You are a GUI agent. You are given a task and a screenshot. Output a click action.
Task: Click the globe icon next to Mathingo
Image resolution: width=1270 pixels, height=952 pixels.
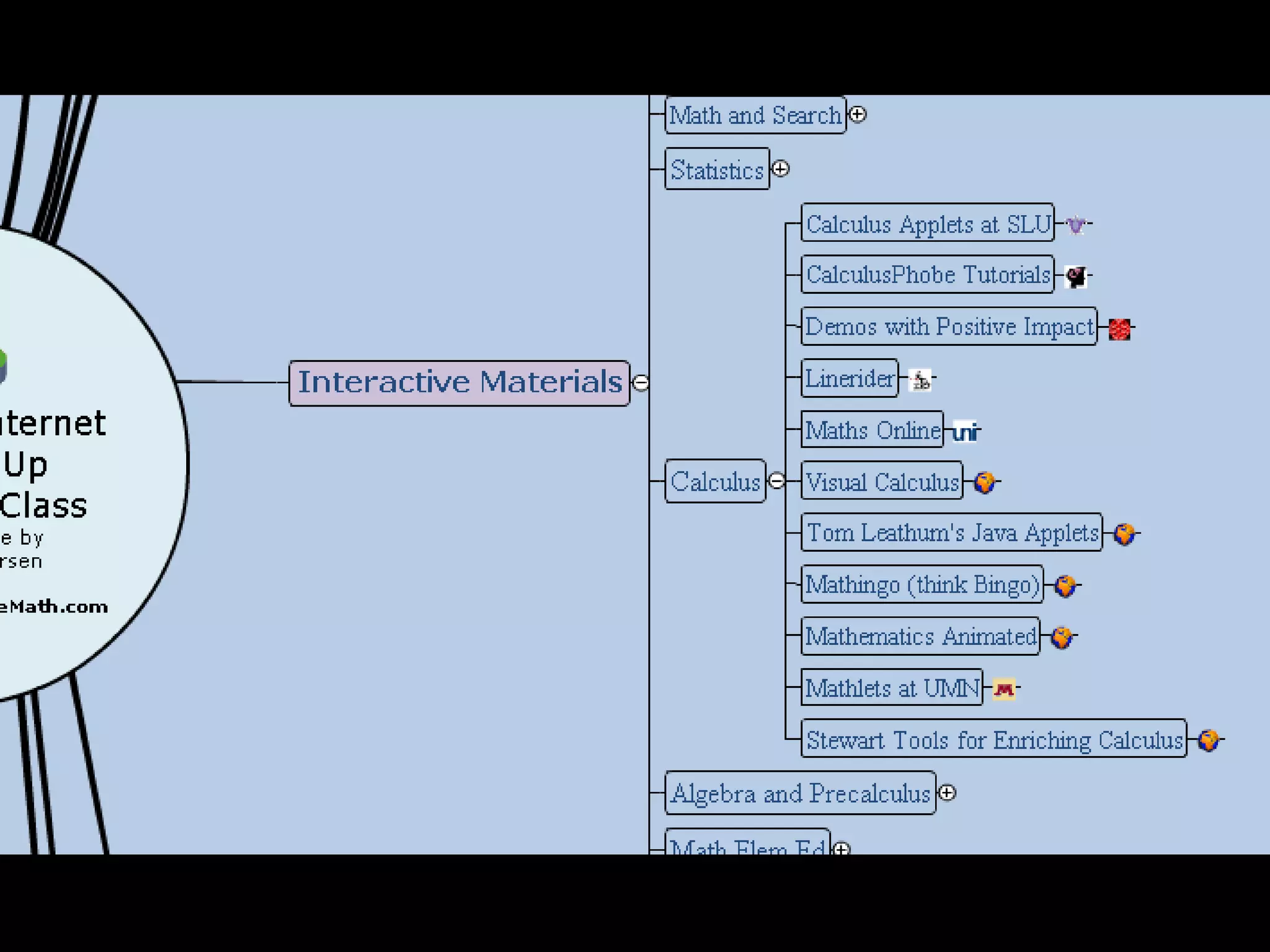[x=1065, y=586]
